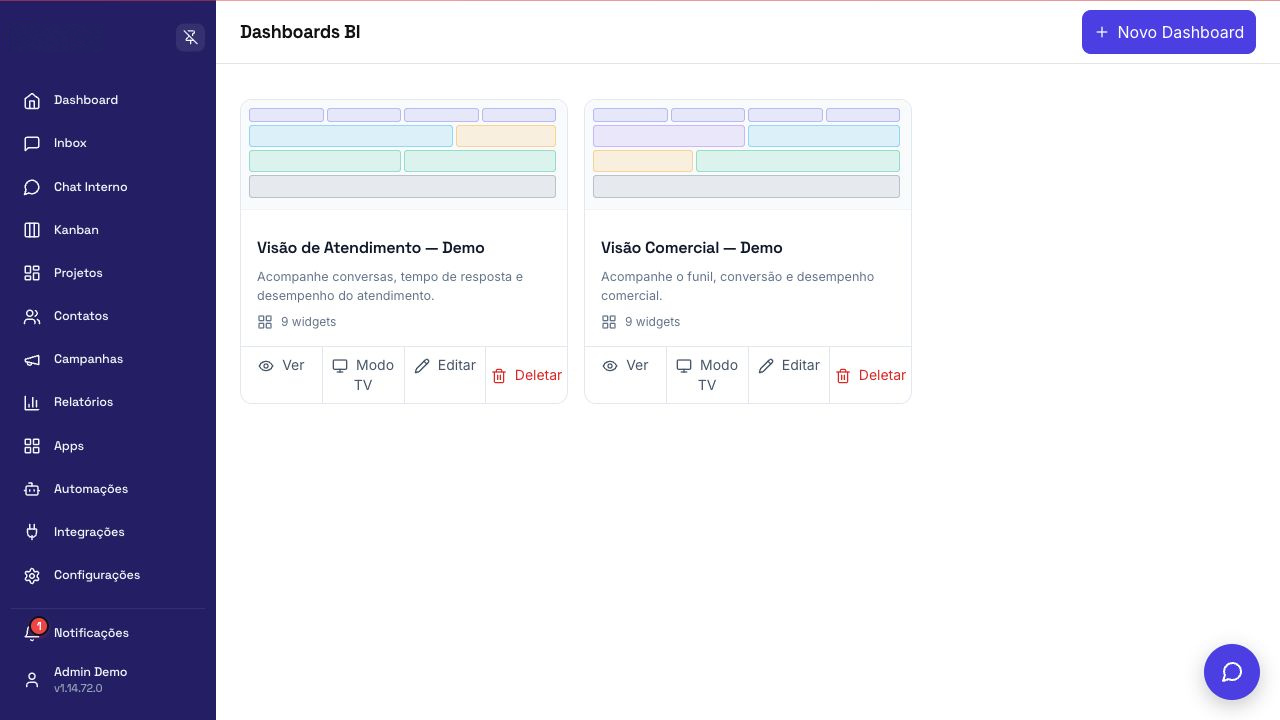Launch Modo TV for Visão Comercial
This screenshot has width=1280, height=720.
pyautogui.click(x=707, y=375)
